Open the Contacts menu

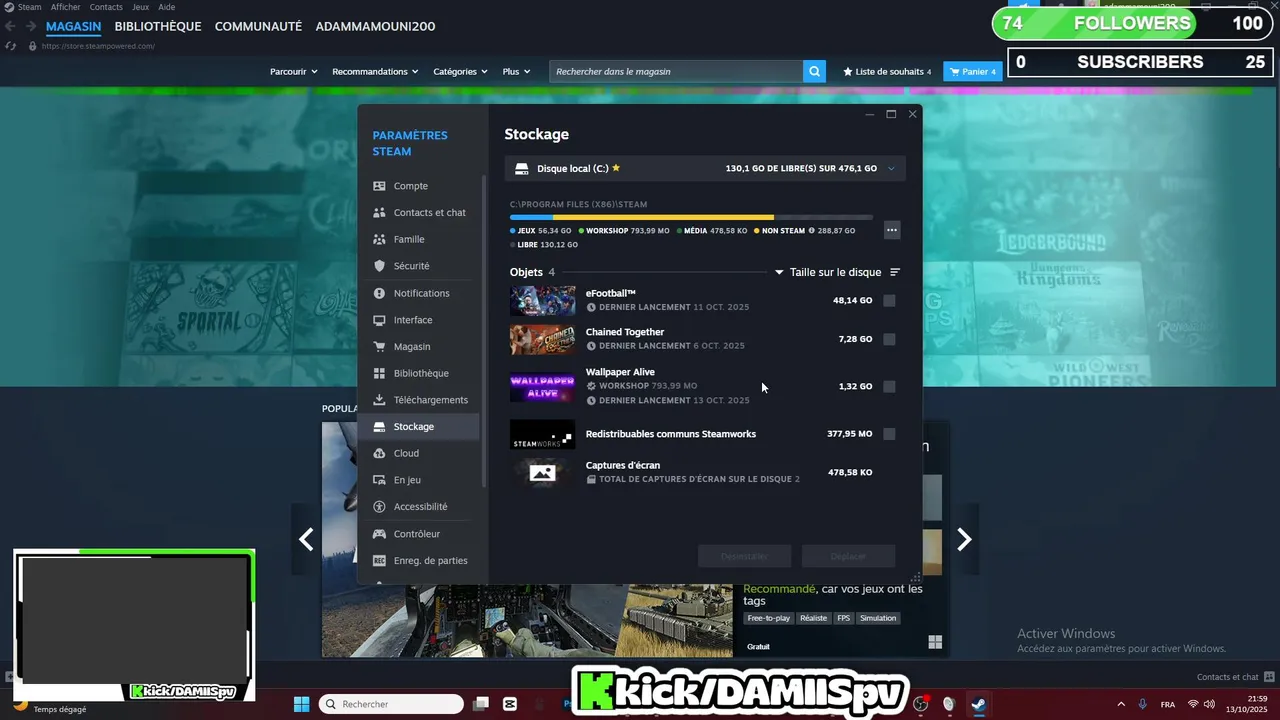tap(106, 7)
